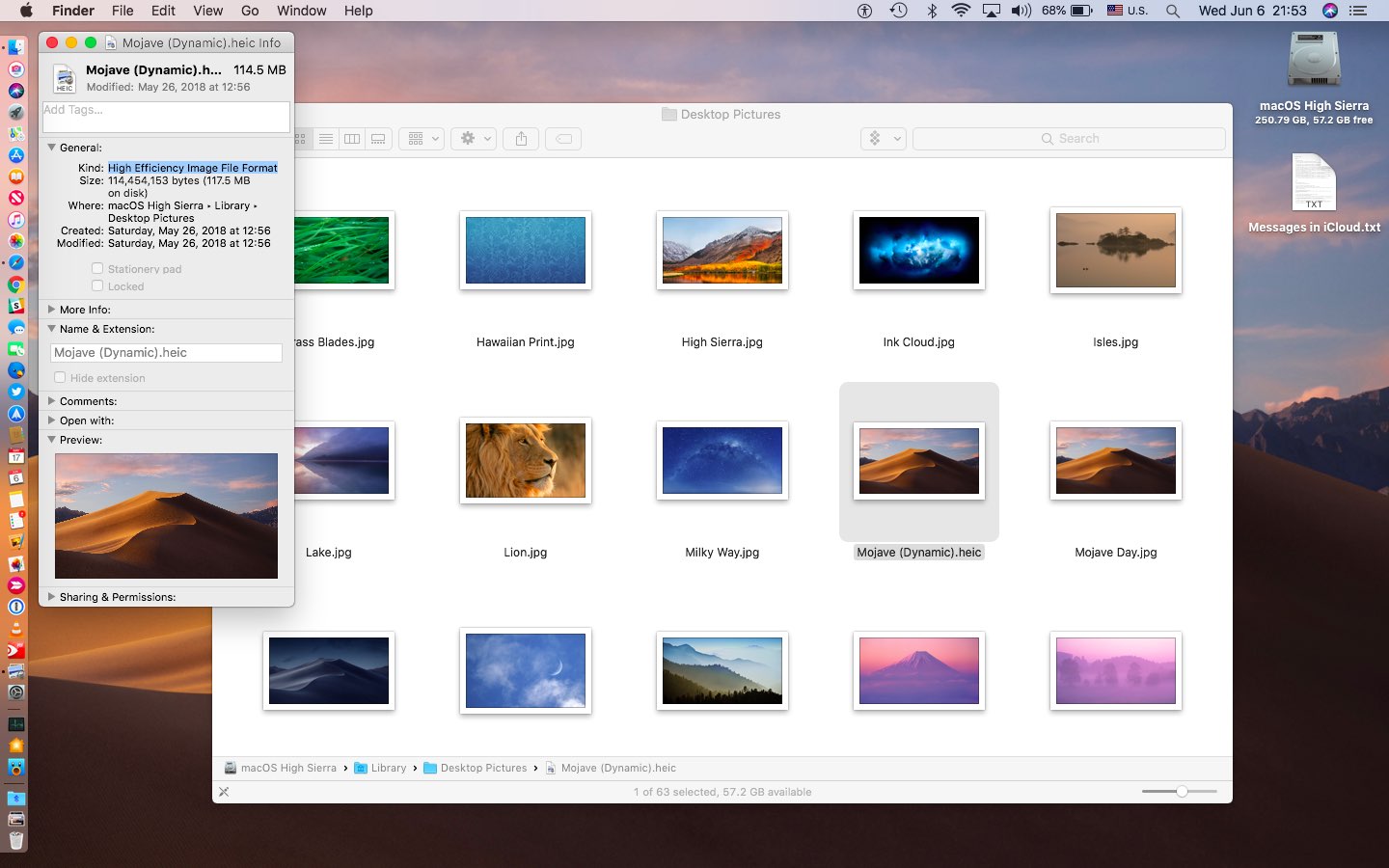Open the File menu
Screen dimensions: 1389x868
[x=123, y=11]
